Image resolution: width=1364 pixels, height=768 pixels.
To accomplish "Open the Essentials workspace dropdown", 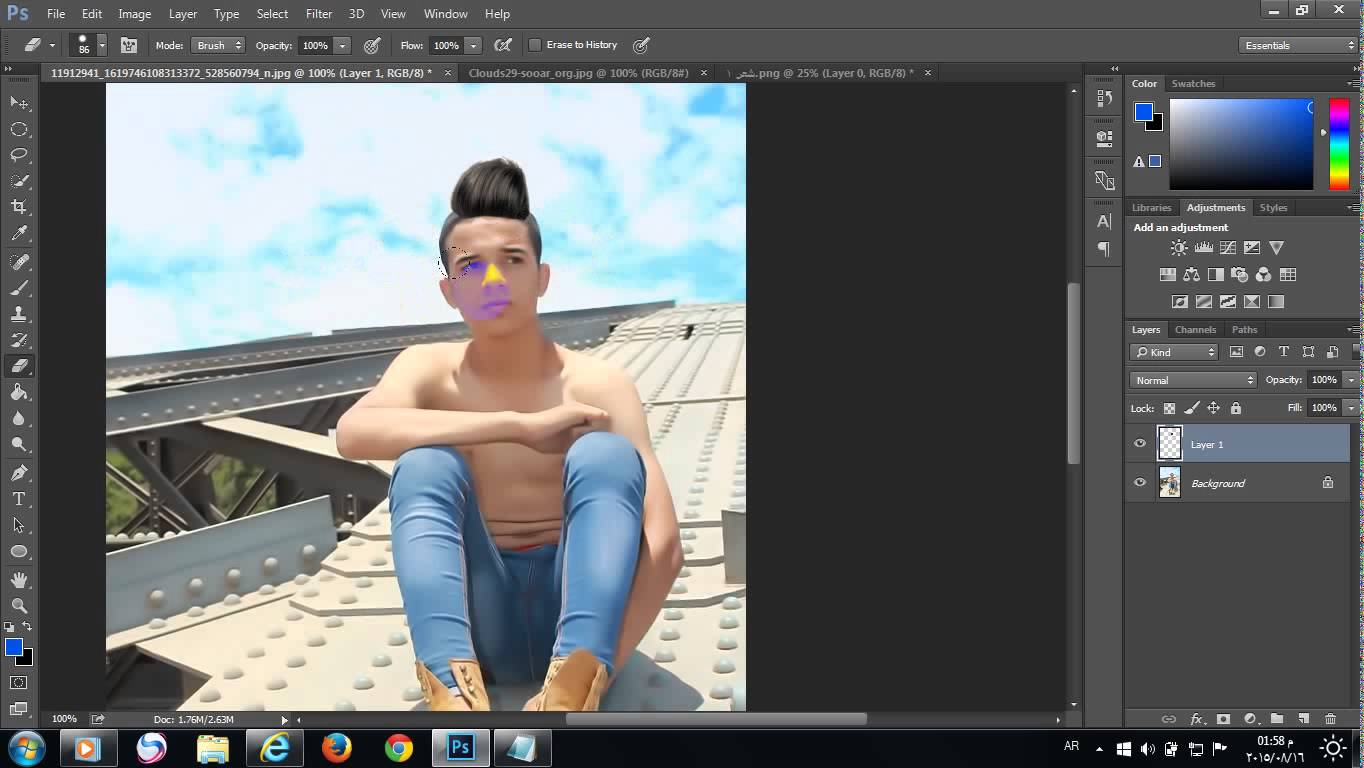I will pyautogui.click(x=1298, y=45).
